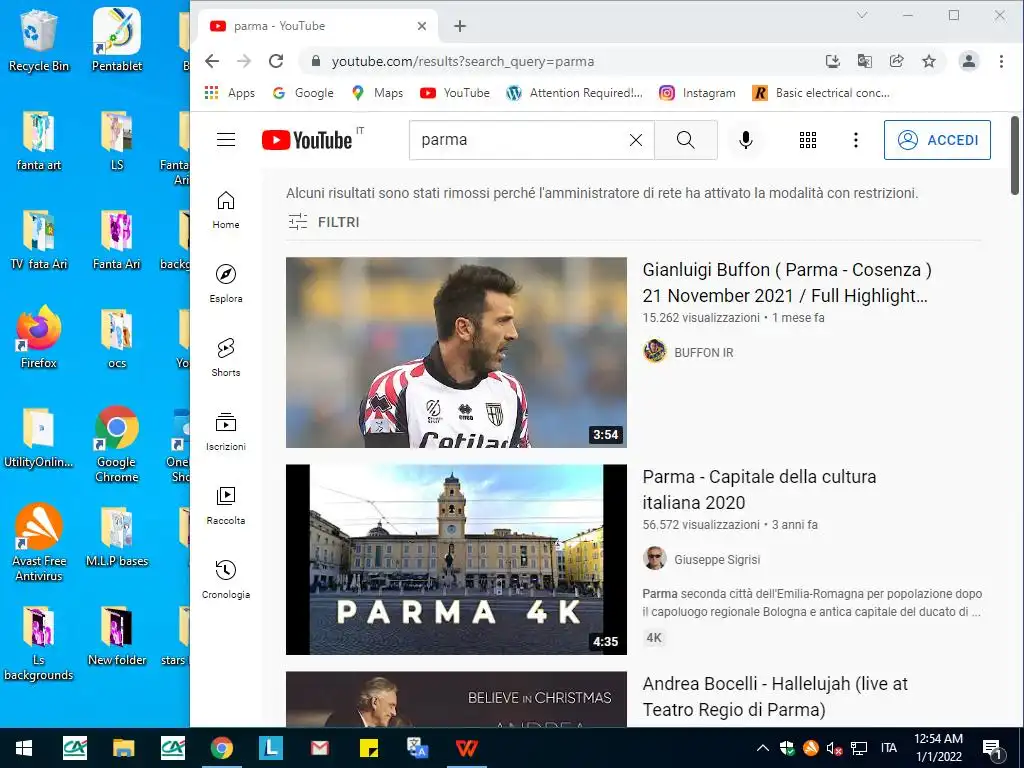Click the Chrome address bar URL
Viewport: 1024px width, 768px height.
462,61
